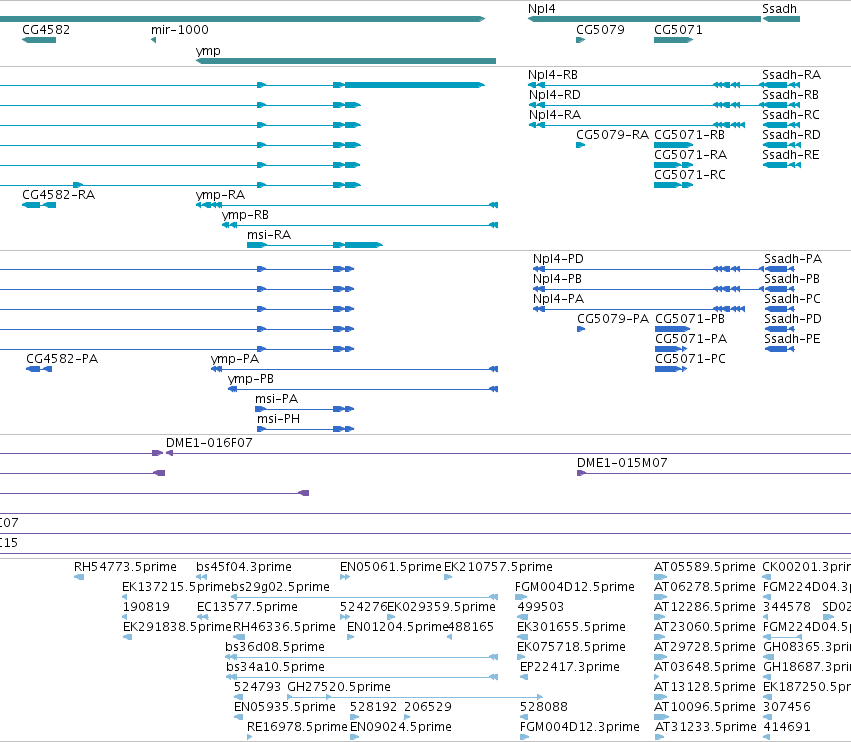The image size is (851, 742).
Task: Click the mir-1000 gene label
Action: (x=180, y=29)
